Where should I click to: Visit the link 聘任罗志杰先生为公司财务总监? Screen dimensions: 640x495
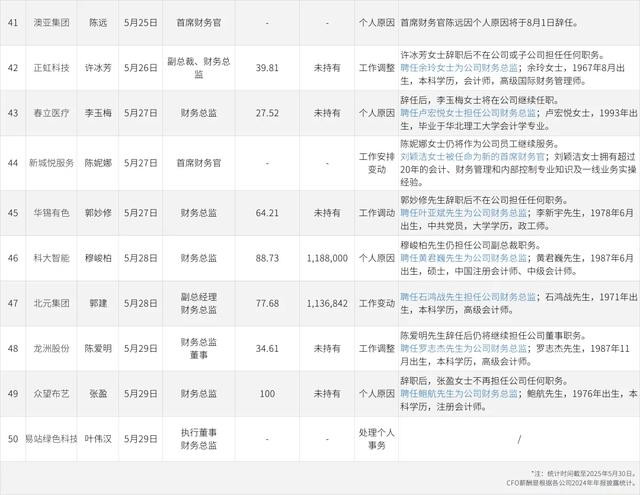[463, 348]
